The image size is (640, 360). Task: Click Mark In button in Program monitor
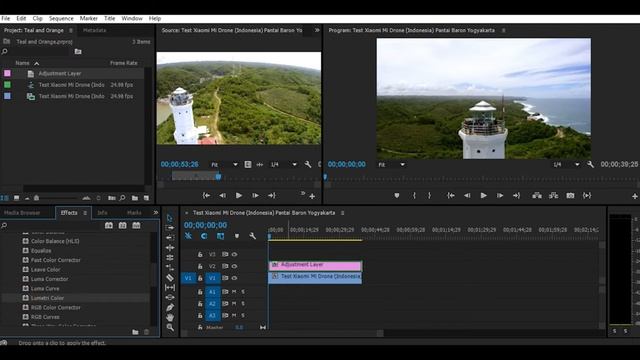coord(414,196)
